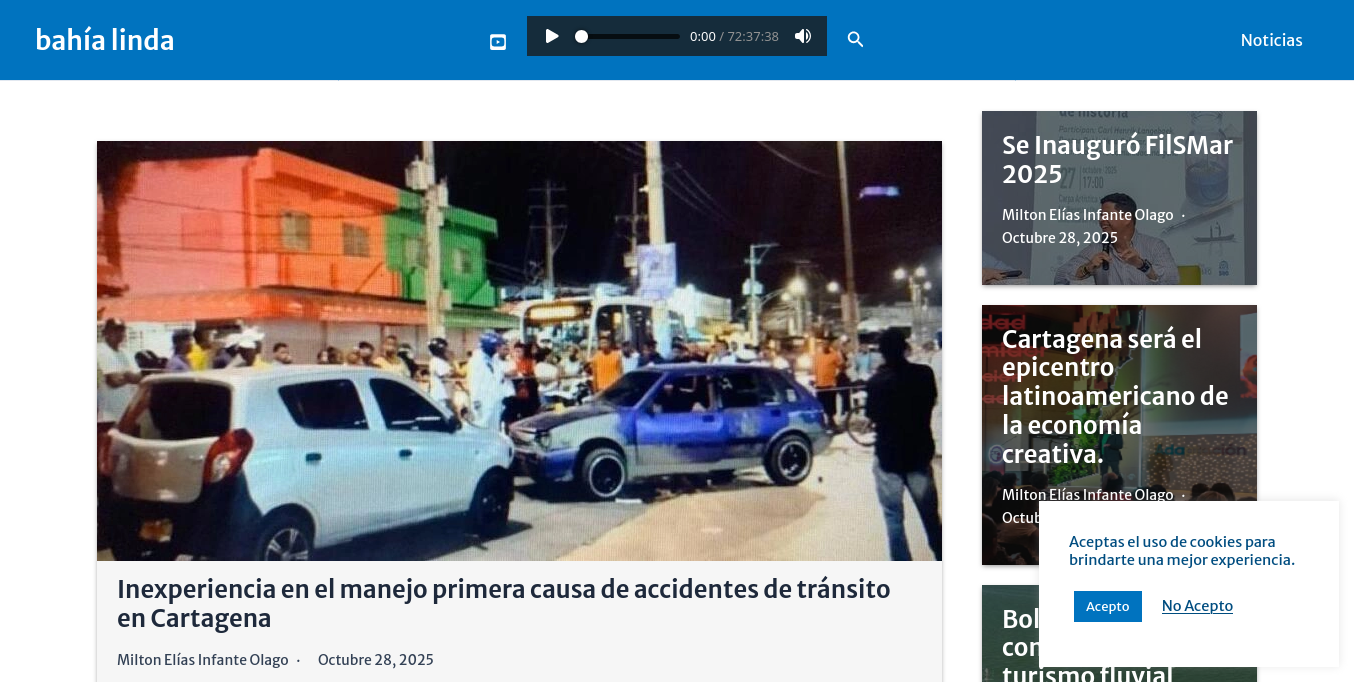Open the Noticias menu item
This screenshot has height=682, width=1366.
1271,40
